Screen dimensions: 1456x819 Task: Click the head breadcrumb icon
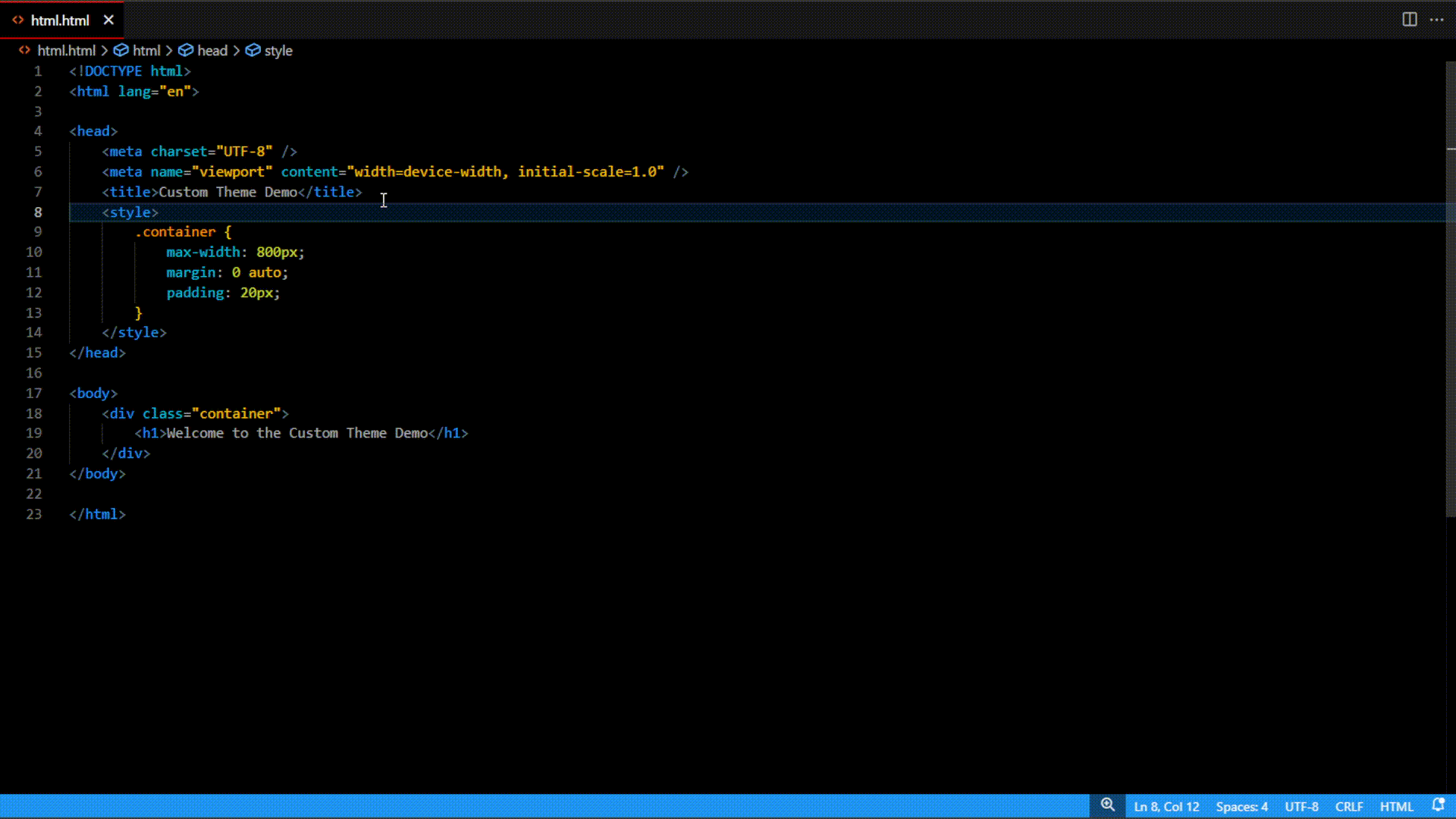(186, 50)
